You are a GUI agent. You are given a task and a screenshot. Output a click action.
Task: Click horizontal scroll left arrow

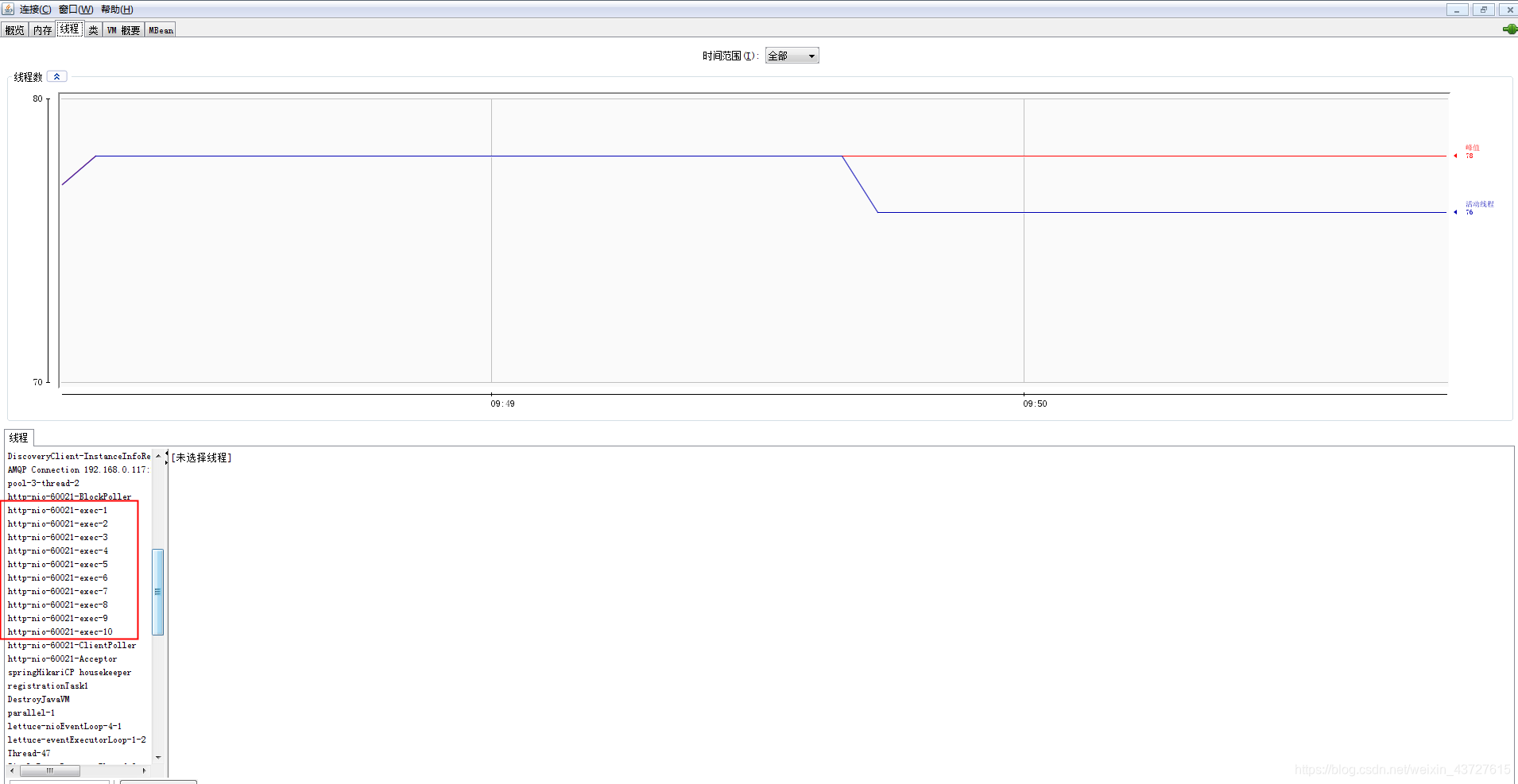pos(12,770)
